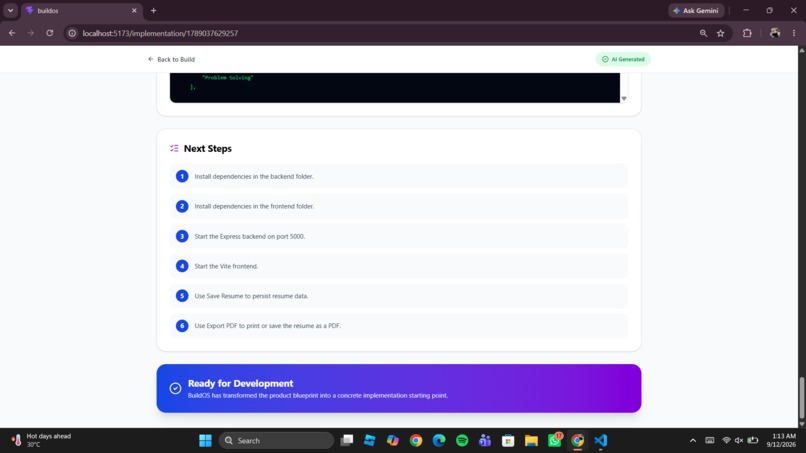The width and height of the screenshot is (806, 453).
Task: Open the Chrome profile avatar
Action: click(775, 33)
